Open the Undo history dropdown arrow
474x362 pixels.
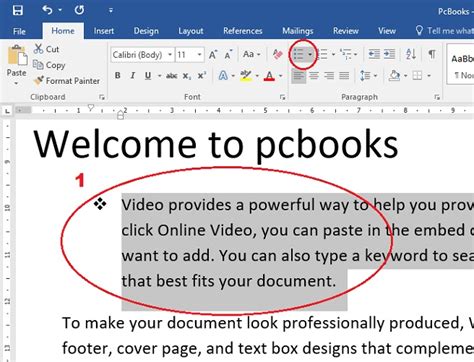click(x=60, y=10)
